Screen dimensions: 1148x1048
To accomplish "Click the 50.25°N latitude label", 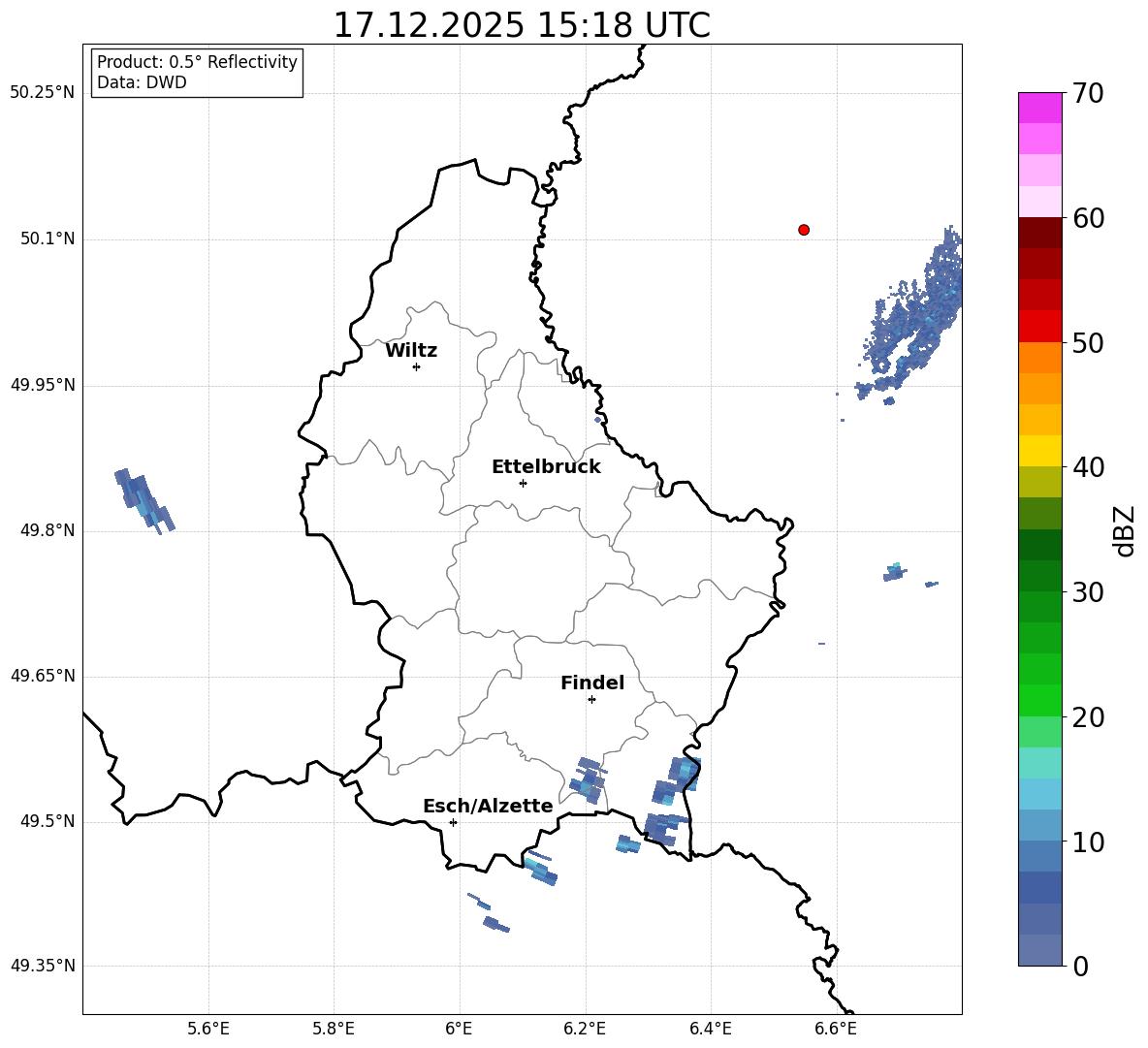I will tap(43, 93).
